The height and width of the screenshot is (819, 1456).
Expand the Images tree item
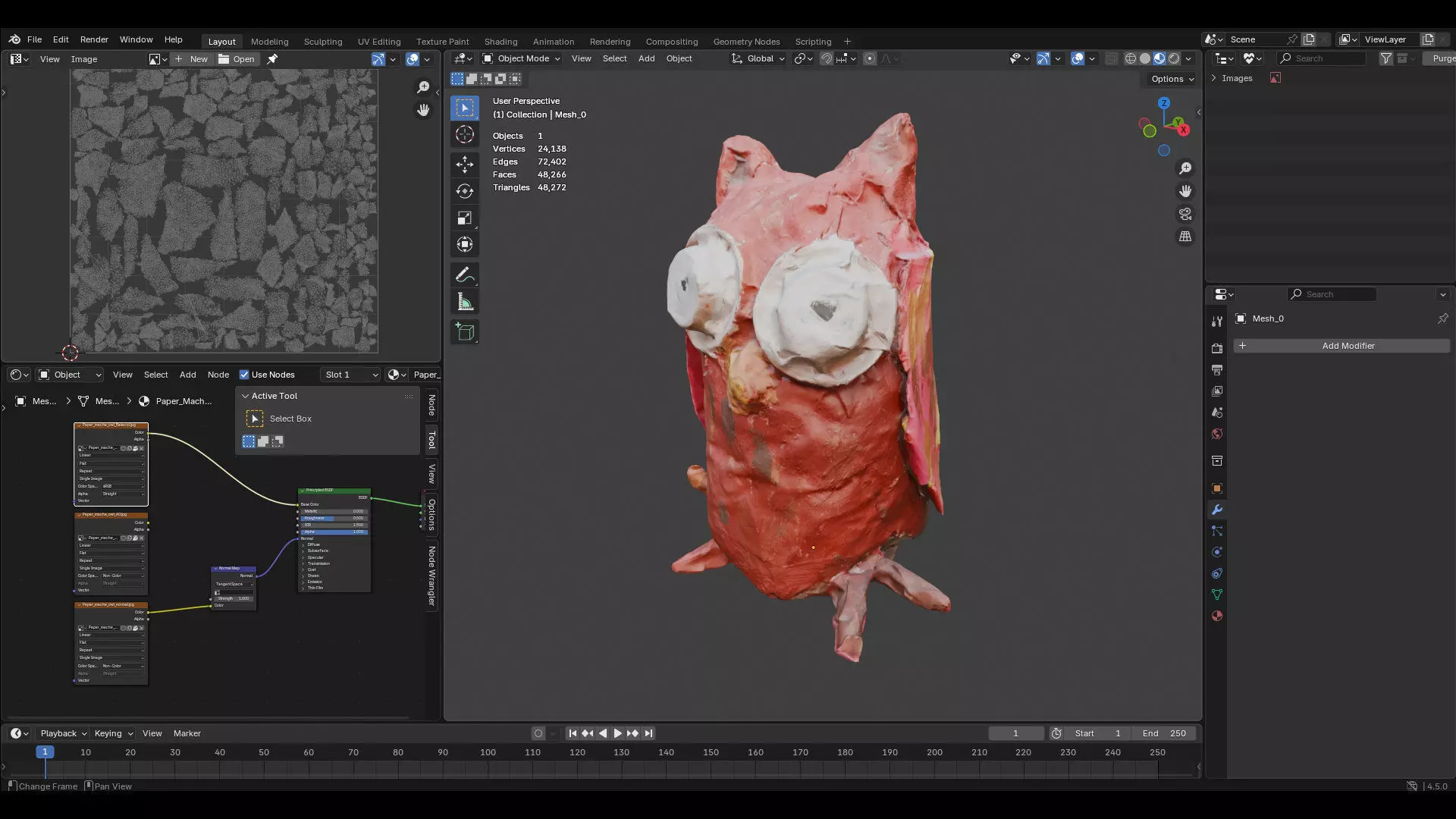[1214, 78]
